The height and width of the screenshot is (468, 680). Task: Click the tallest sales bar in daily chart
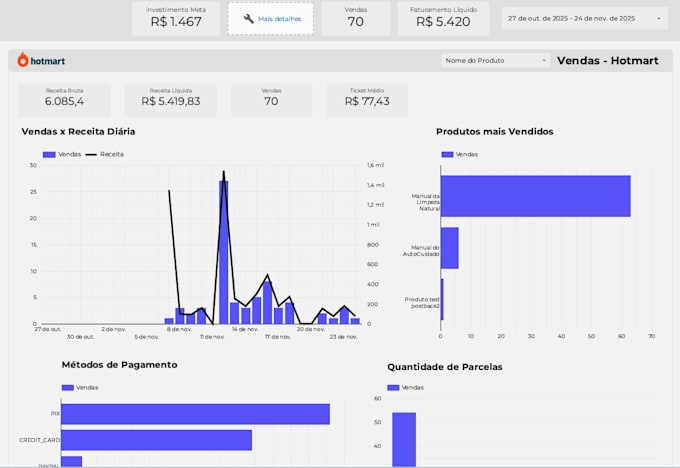pyautogui.click(x=224, y=252)
